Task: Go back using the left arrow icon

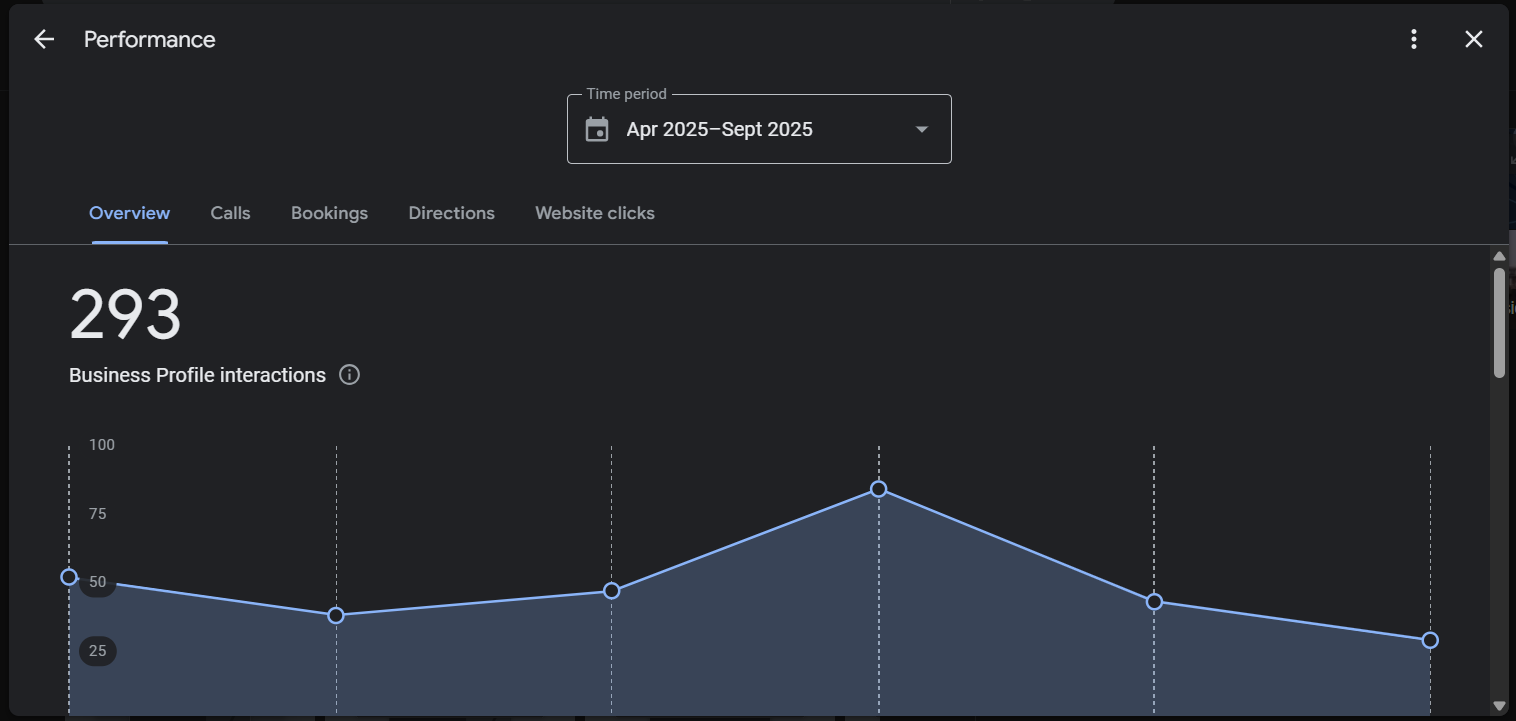Action: 44,39
